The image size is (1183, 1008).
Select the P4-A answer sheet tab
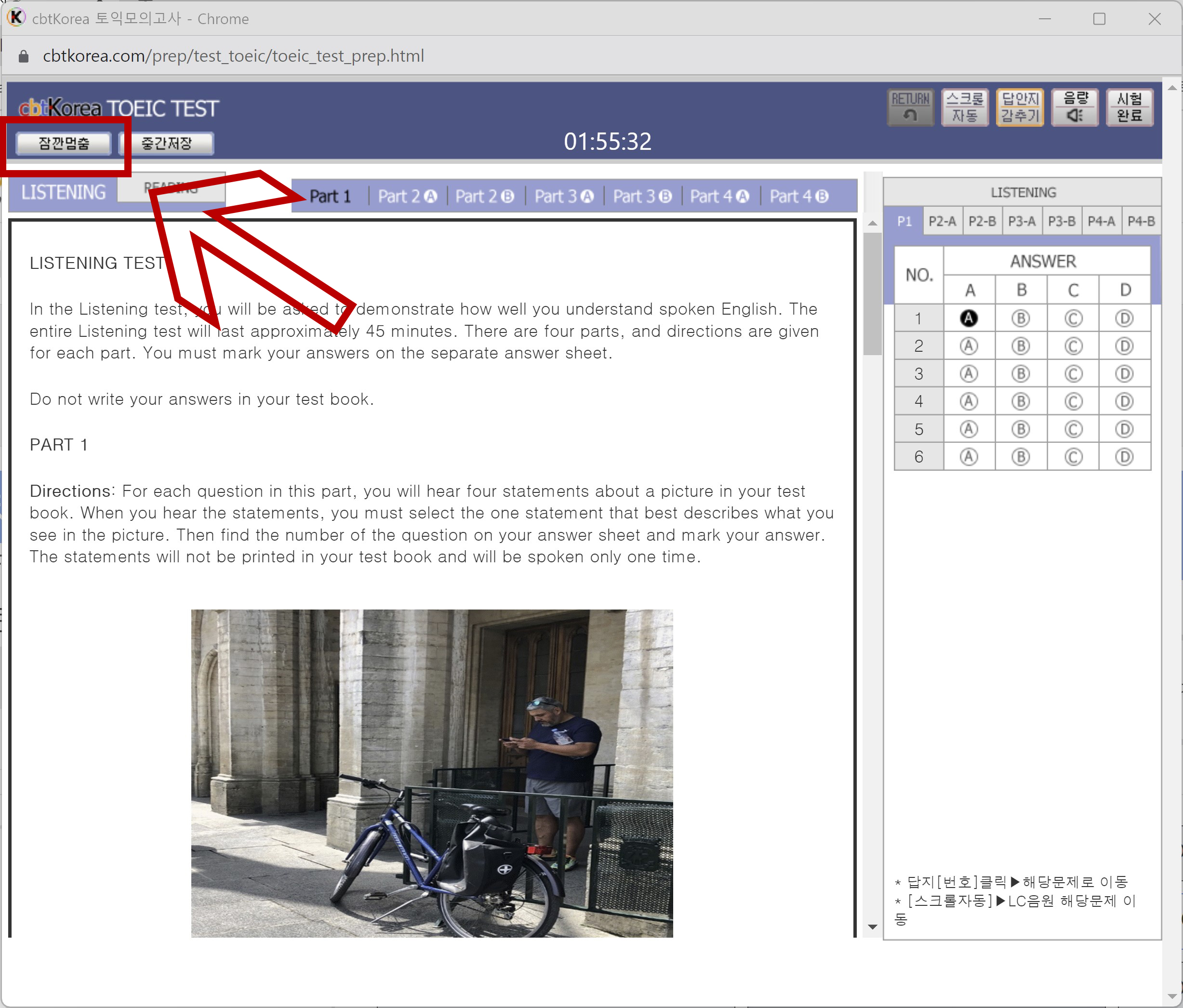[1102, 222]
